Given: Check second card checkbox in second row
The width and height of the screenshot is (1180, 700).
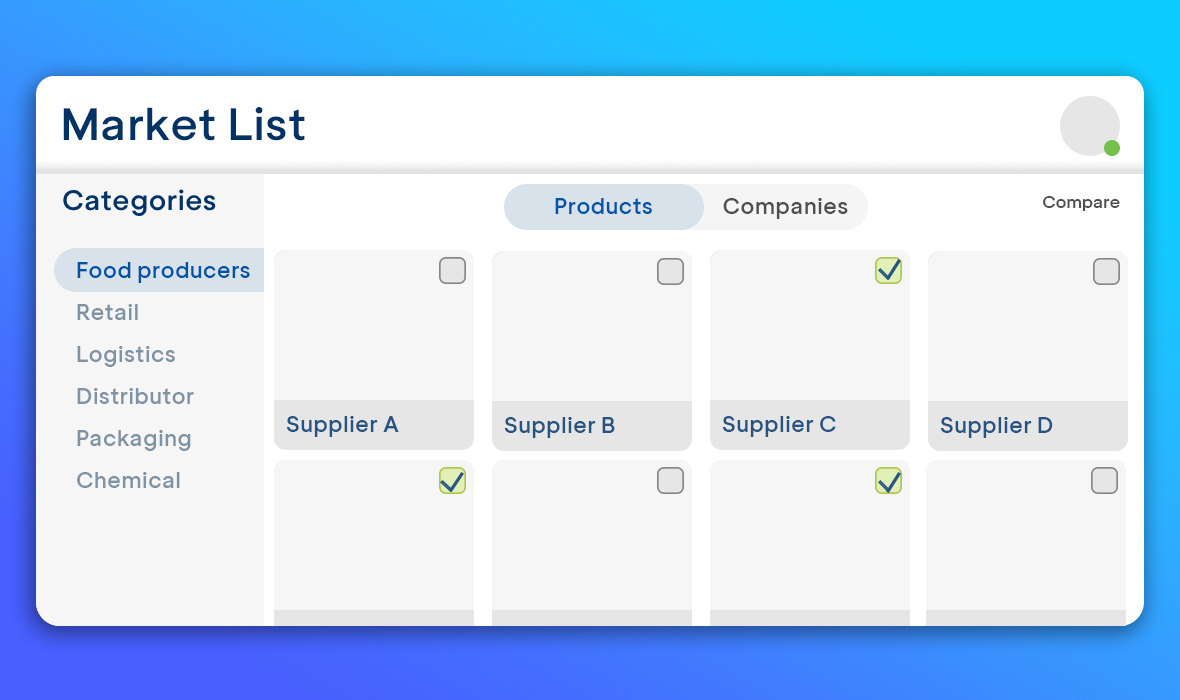Looking at the screenshot, I should pos(670,481).
